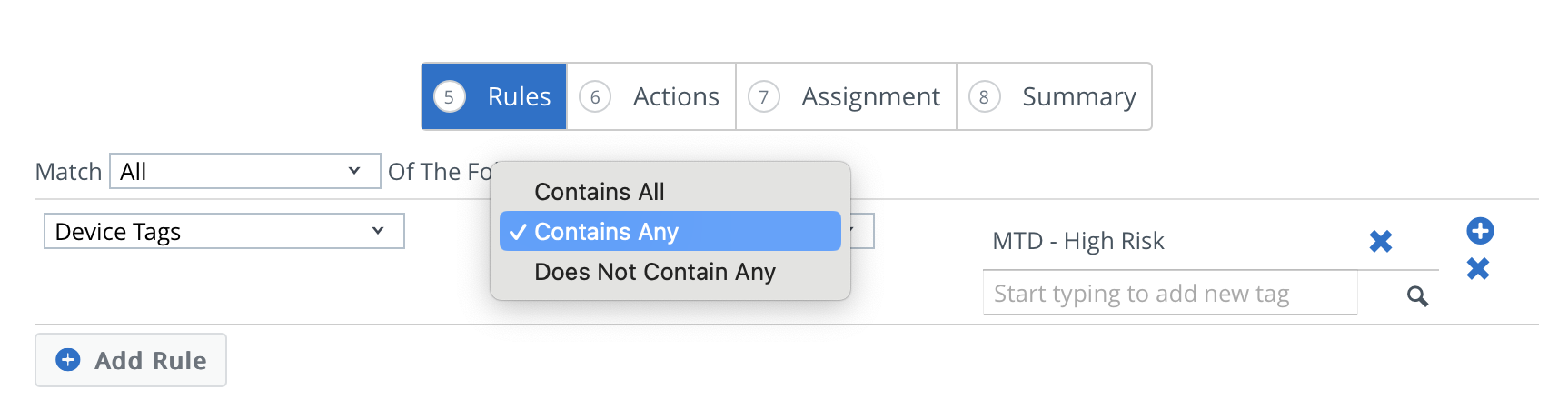Click the step 6 number circle

595,96
